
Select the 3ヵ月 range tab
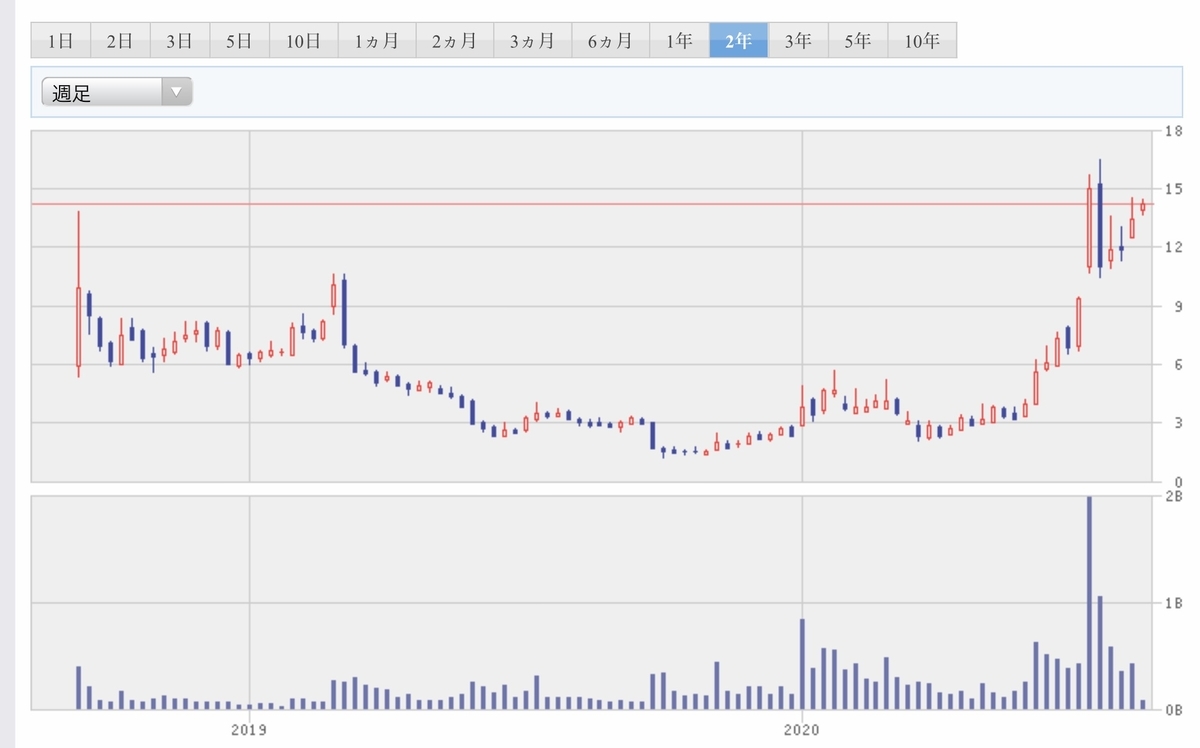[532, 41]
